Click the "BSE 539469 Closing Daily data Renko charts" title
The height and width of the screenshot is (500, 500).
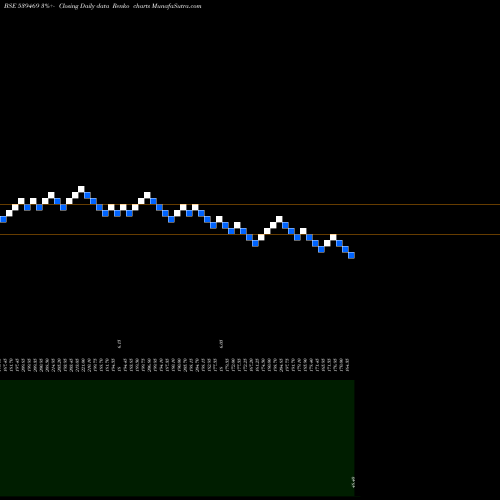(x=103, y=6)
